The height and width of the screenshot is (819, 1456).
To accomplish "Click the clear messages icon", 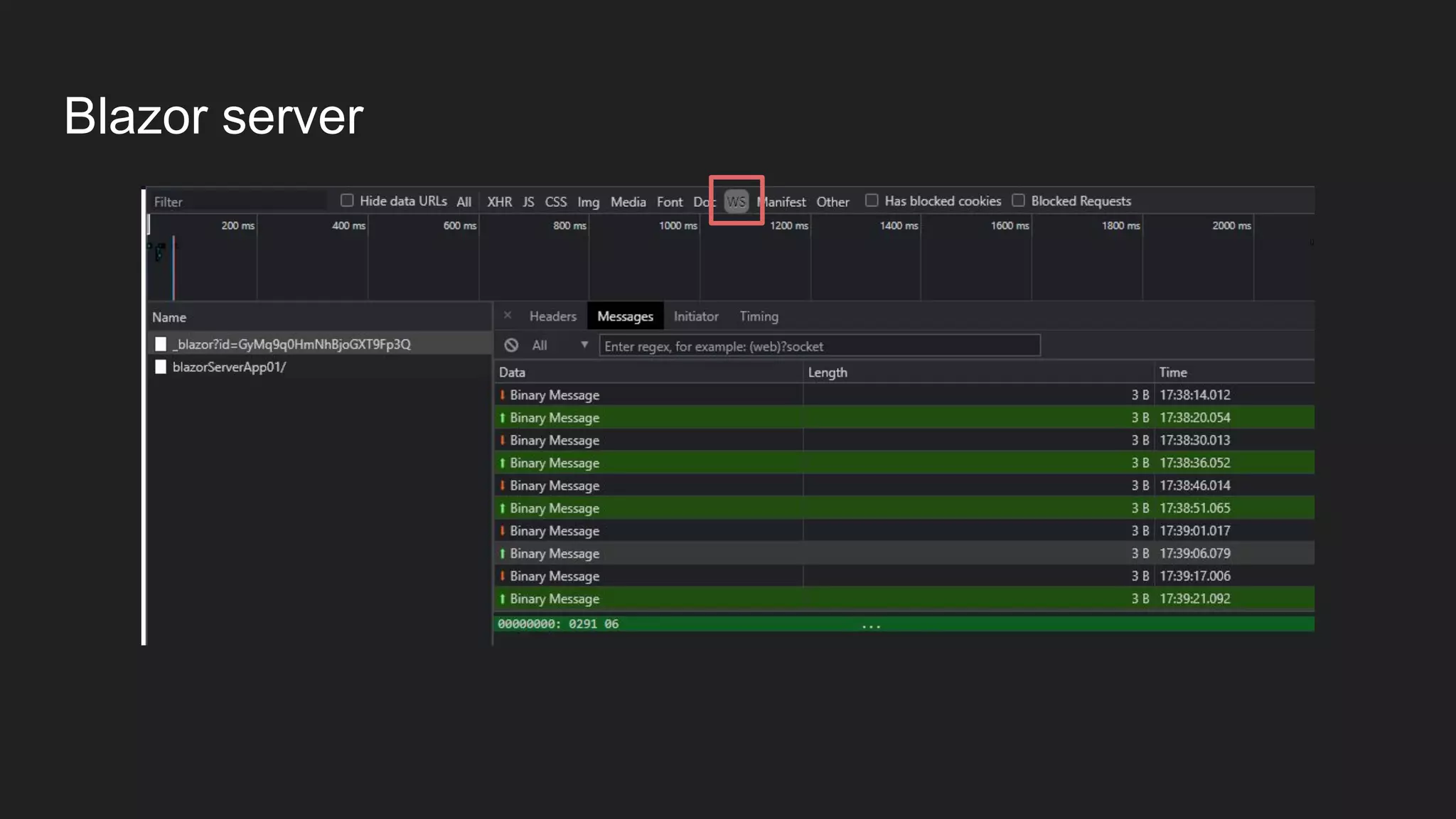I will (x=511, y=346).
